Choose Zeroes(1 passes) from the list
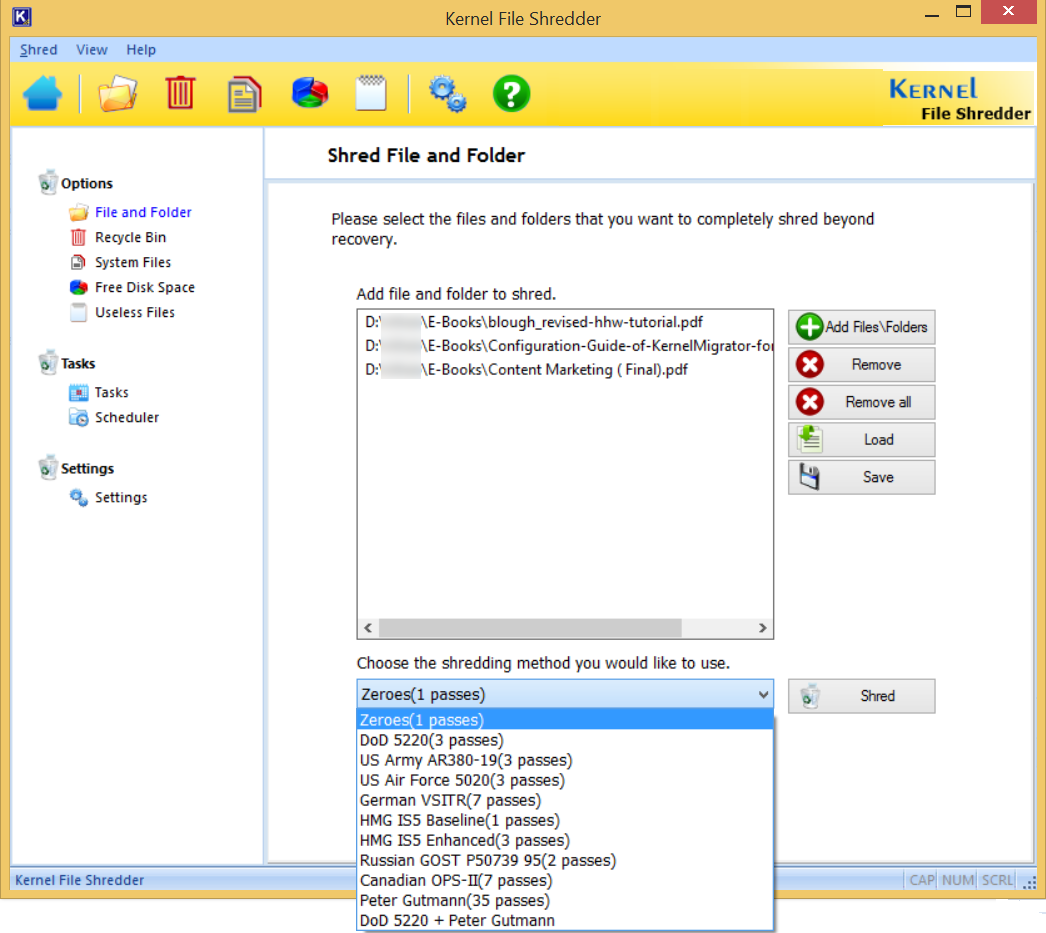 click(565, 720)
